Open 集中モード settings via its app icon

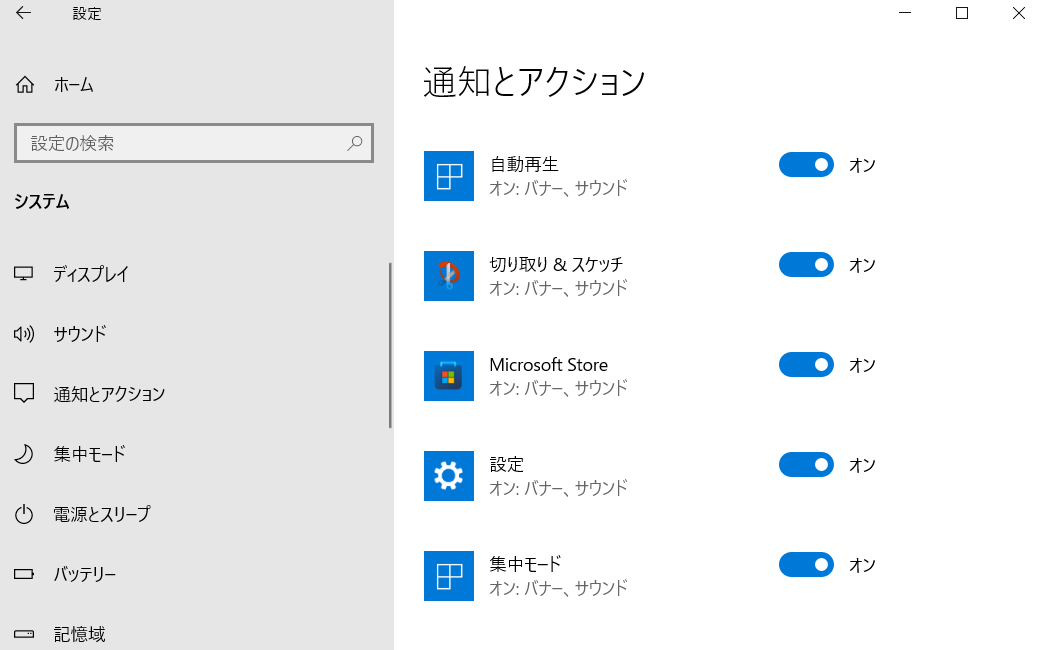point(448,576)
